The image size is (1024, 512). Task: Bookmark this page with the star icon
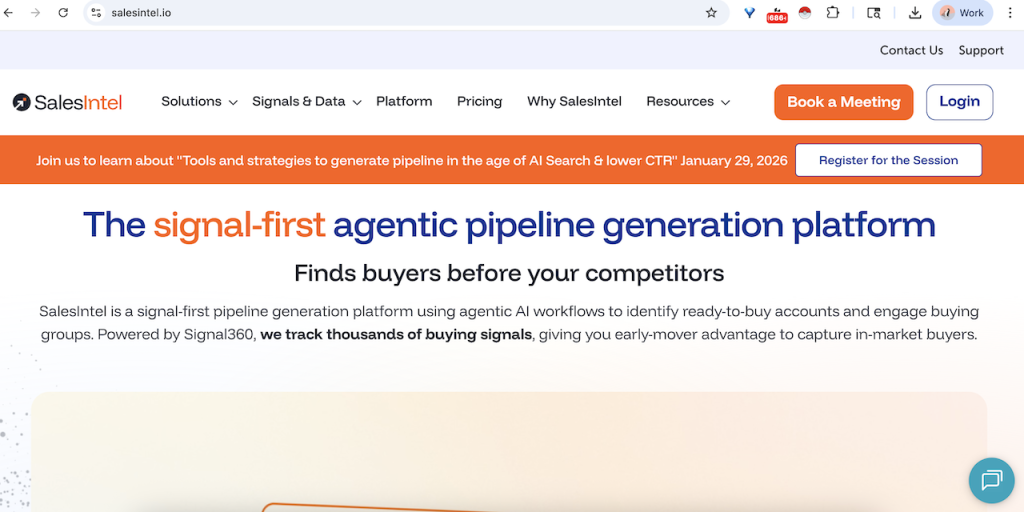point(711,13)
